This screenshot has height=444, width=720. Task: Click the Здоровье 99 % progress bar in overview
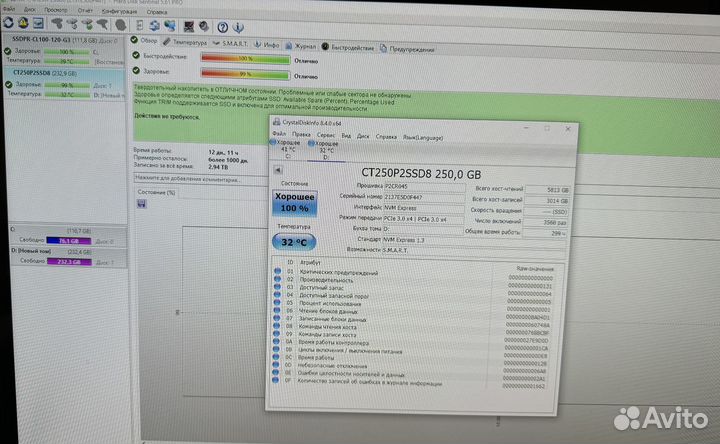[245, 74]
